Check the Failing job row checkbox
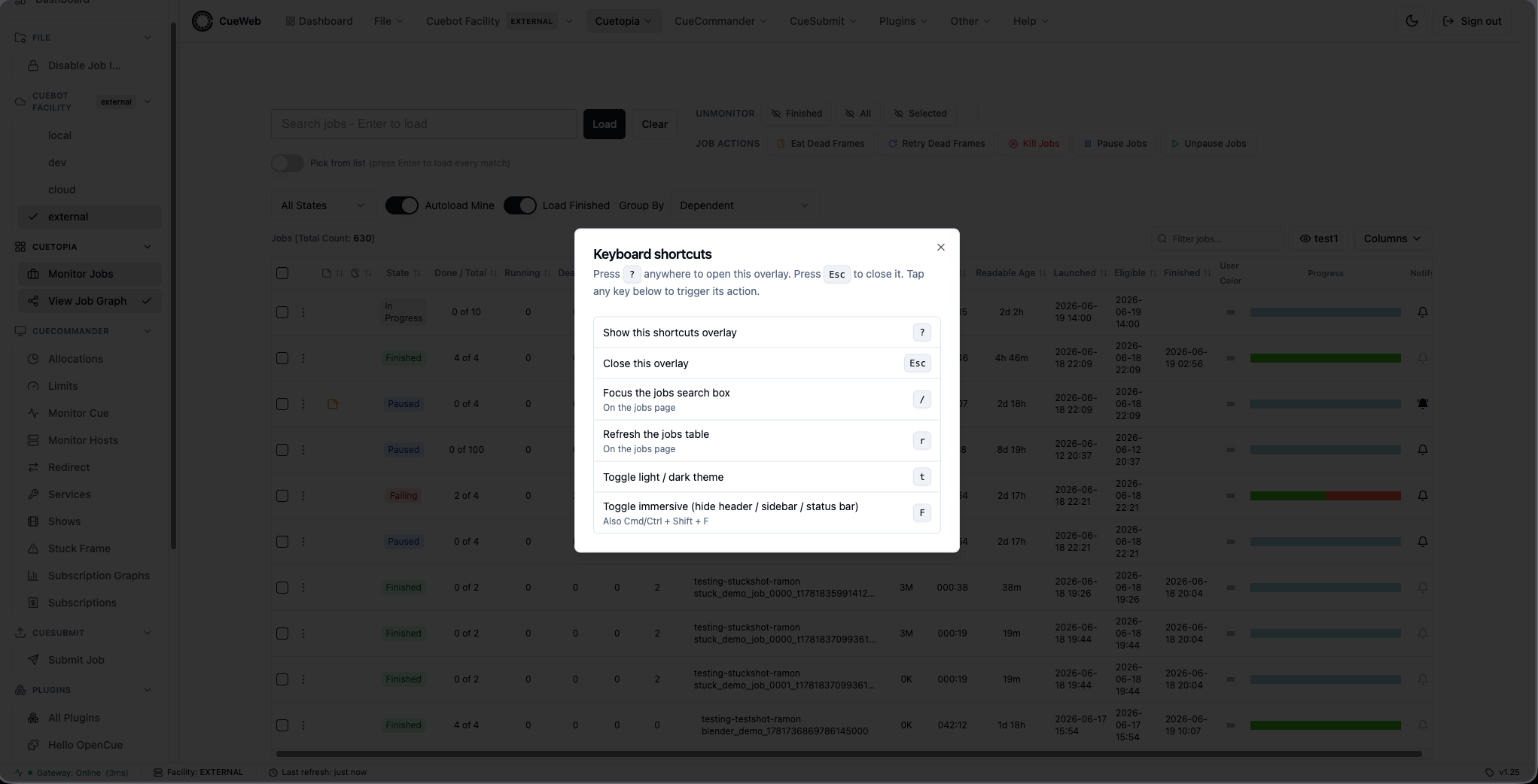The height and width of the screenshot is (784, 1538). tap(282, 496)
